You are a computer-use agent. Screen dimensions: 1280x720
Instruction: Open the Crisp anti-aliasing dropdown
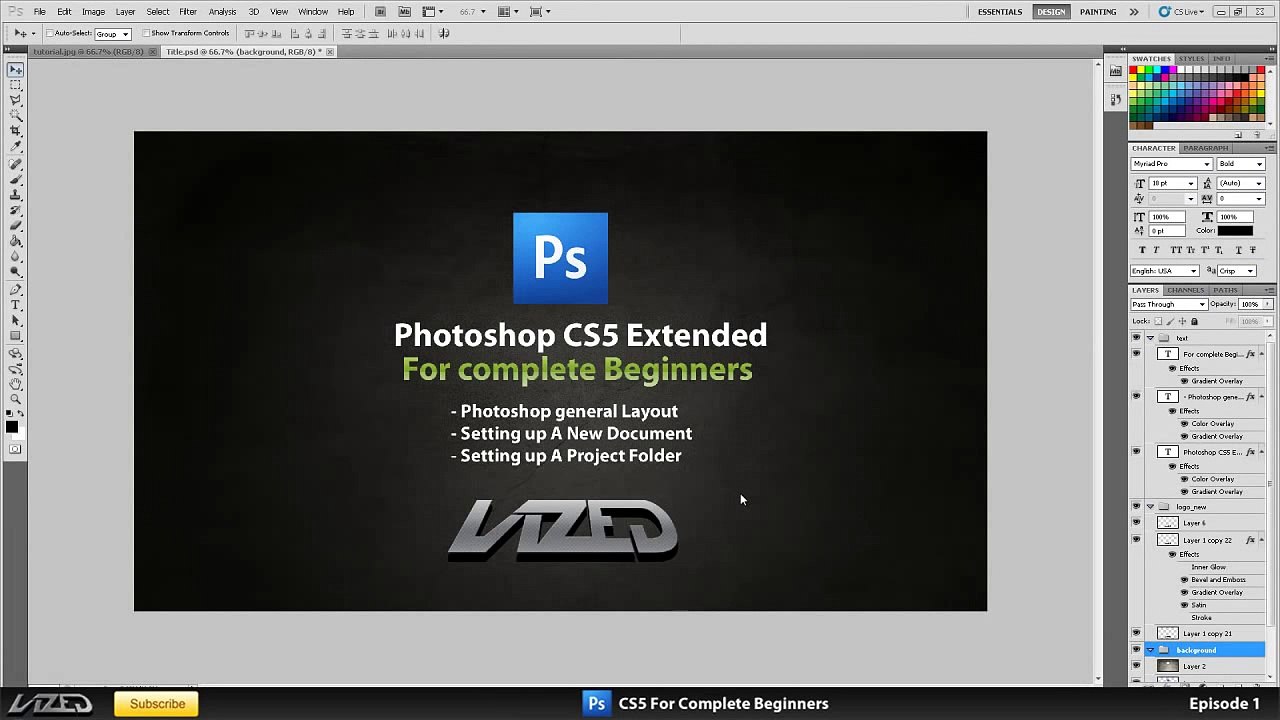click(1237, 271)
